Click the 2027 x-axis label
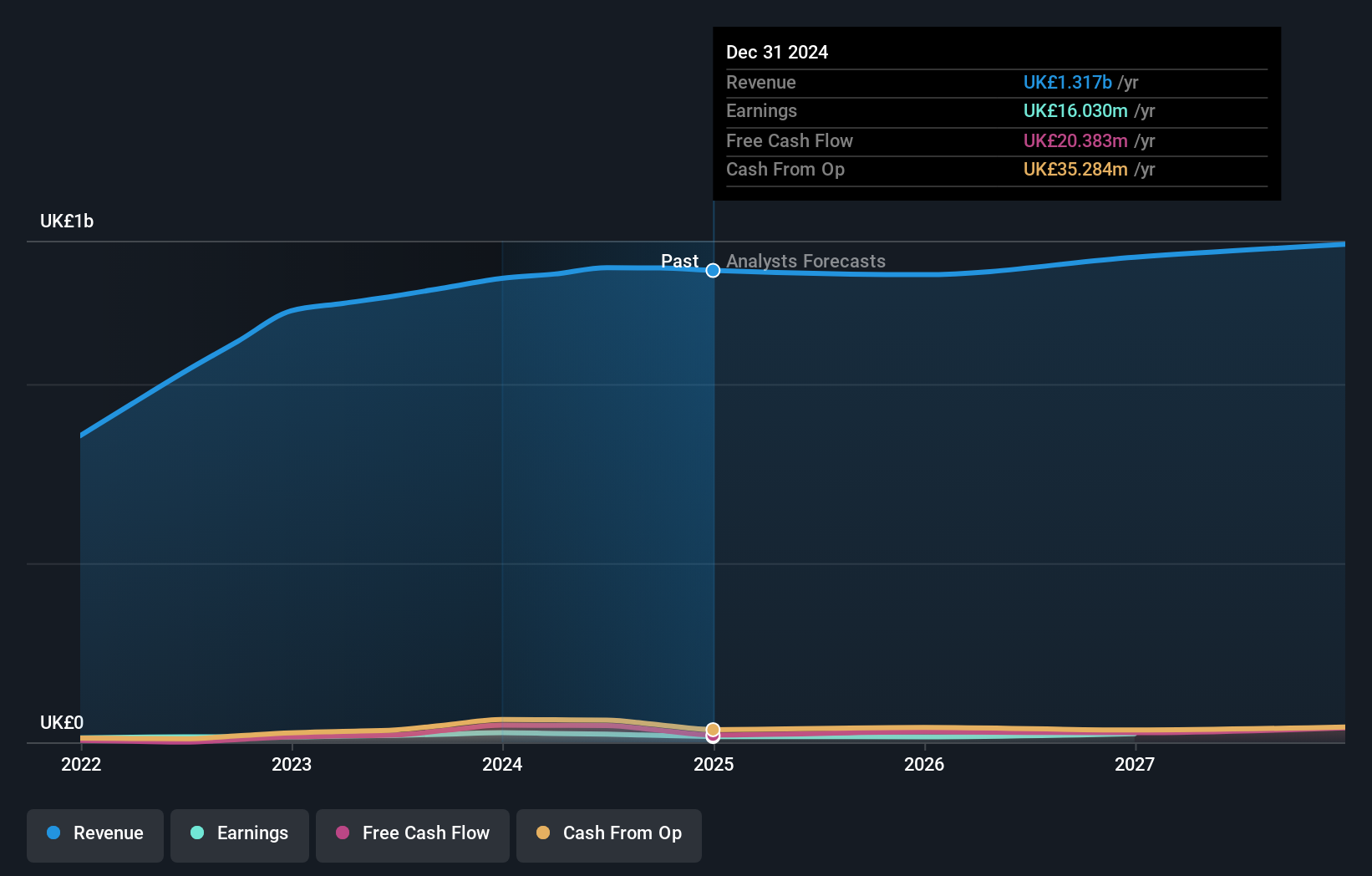Screen dimensions: 1372x876 click(x=1135, y=764)
